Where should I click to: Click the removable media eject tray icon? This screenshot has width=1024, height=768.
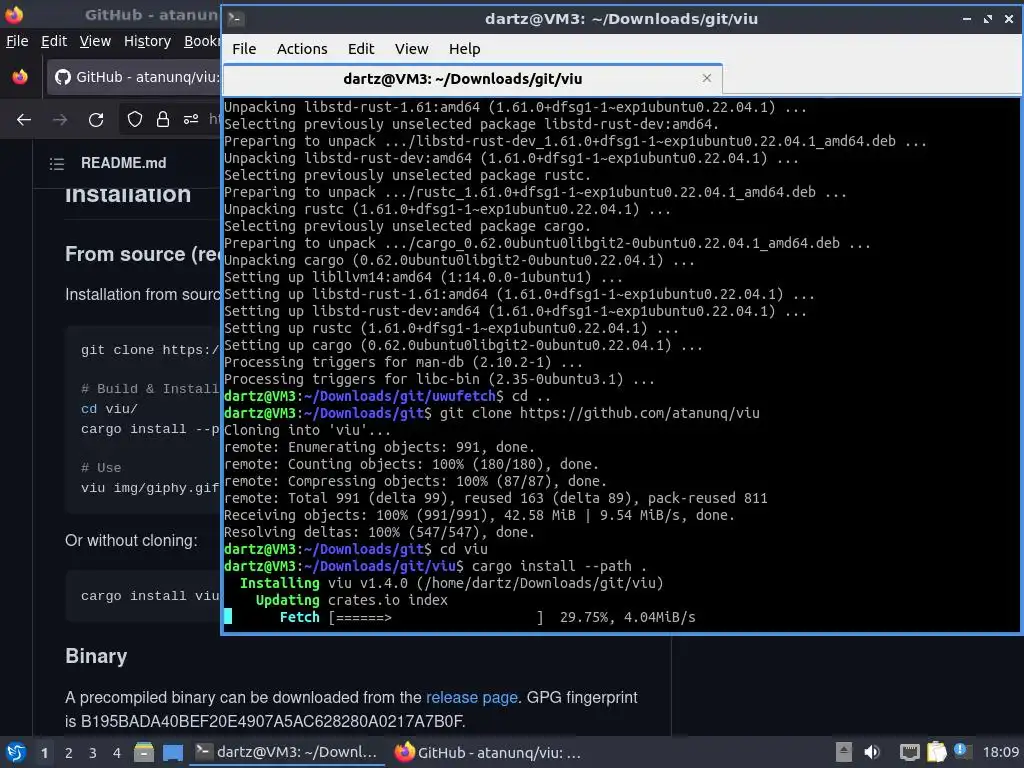(844, 752)
